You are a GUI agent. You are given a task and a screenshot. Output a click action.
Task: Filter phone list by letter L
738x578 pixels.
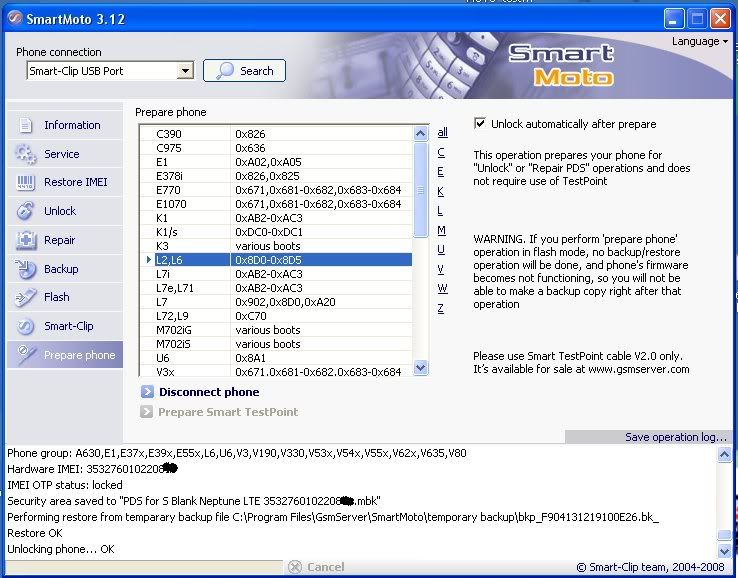(x=440, y=210)
